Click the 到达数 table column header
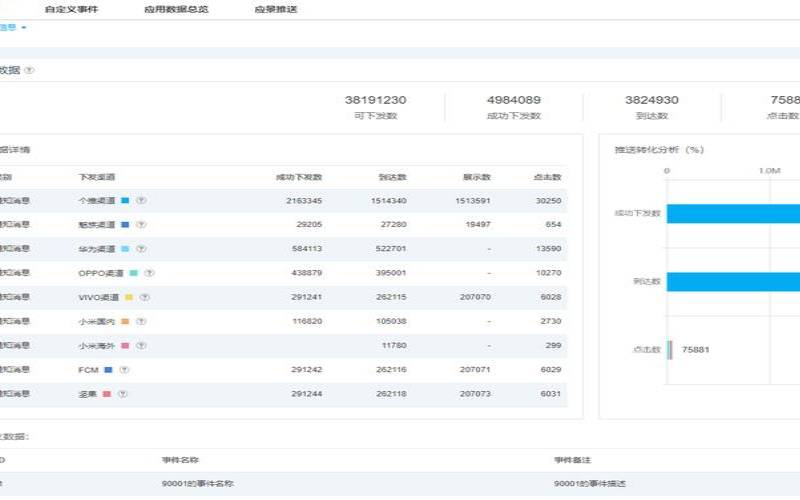 coord(392,177)
